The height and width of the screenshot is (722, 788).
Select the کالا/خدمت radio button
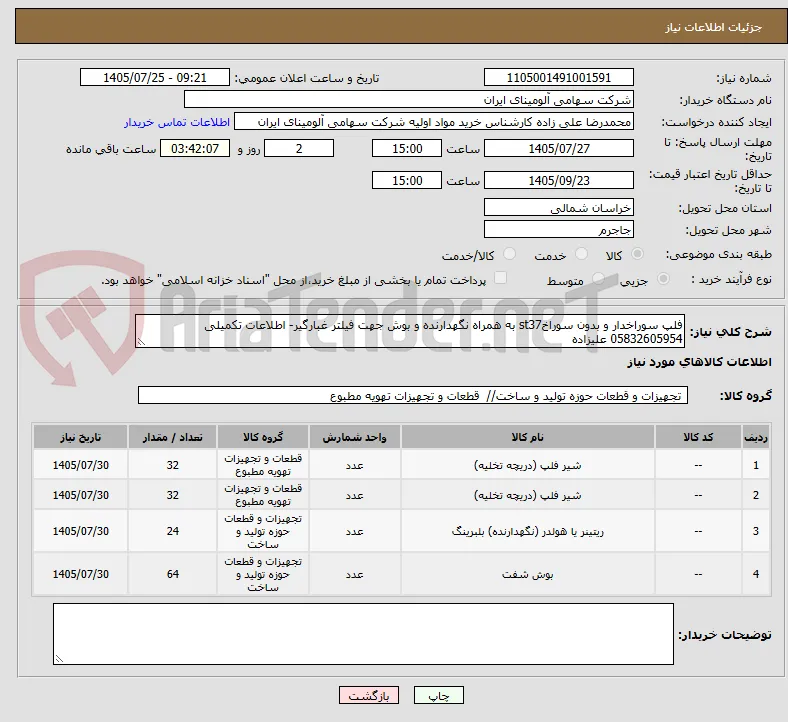[x=510, y=254]
